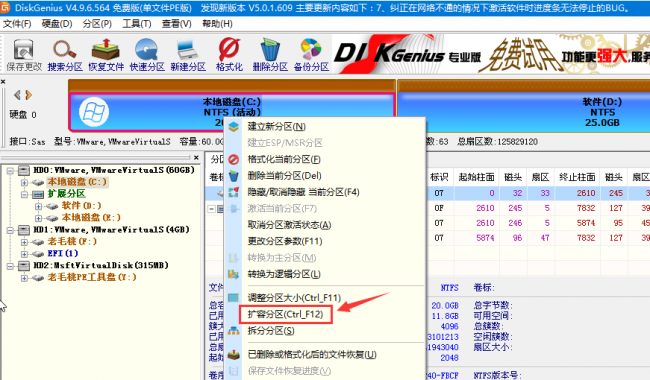
Task: Expand the EFI(1) tree node
Action: (x=24, y=254)
